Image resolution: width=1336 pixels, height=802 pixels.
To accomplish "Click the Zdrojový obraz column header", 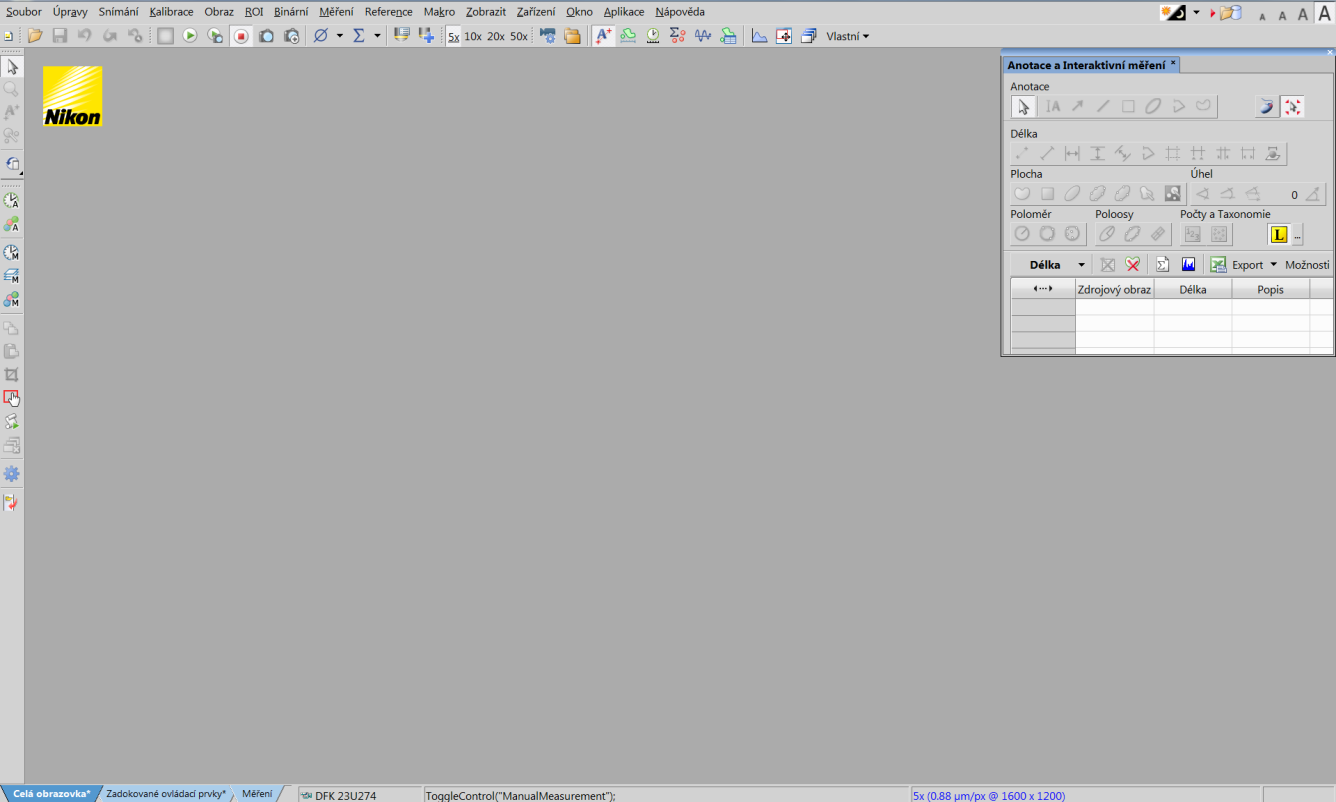I will 1114,289.
